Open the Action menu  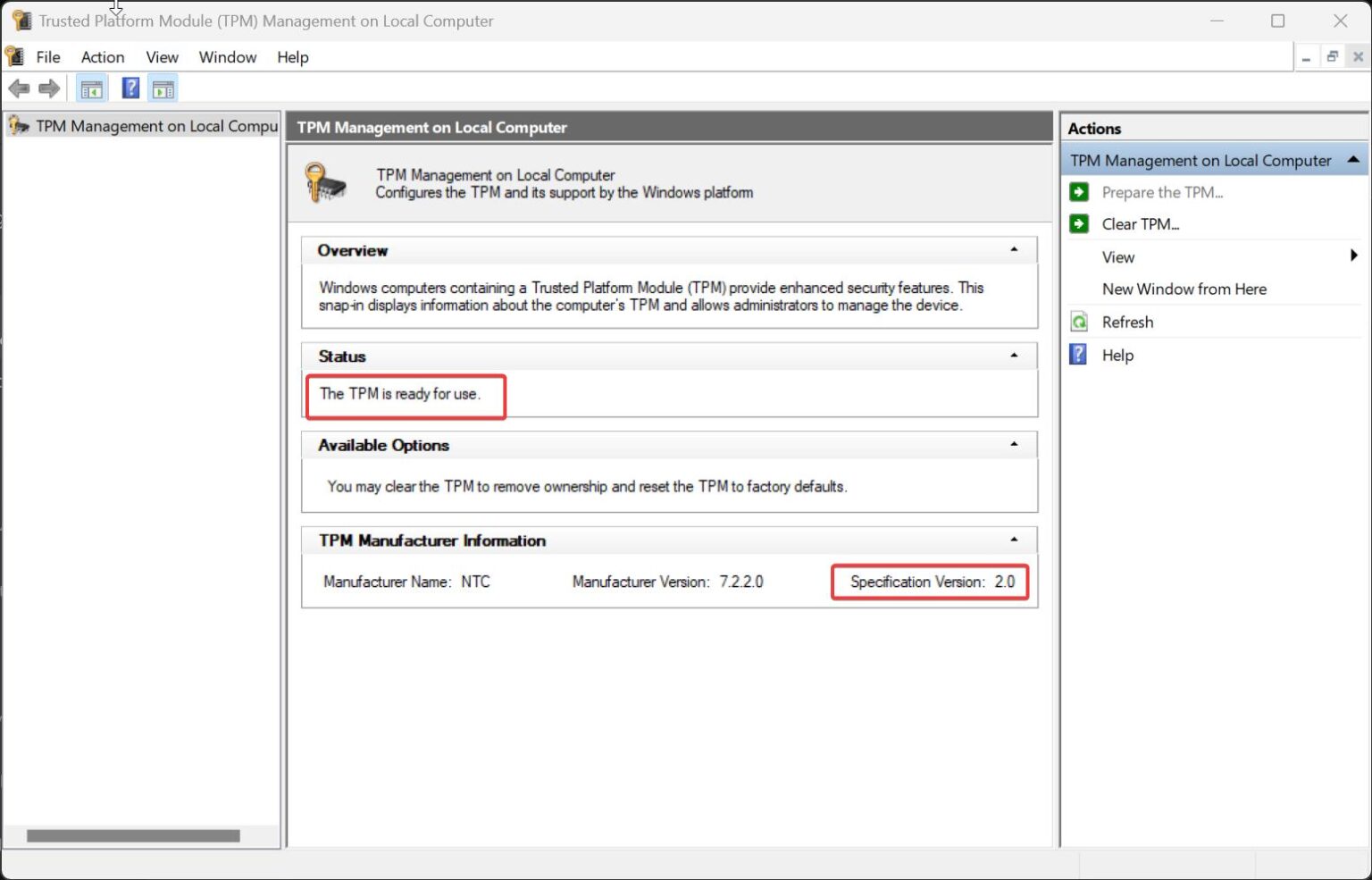point(103,57)
